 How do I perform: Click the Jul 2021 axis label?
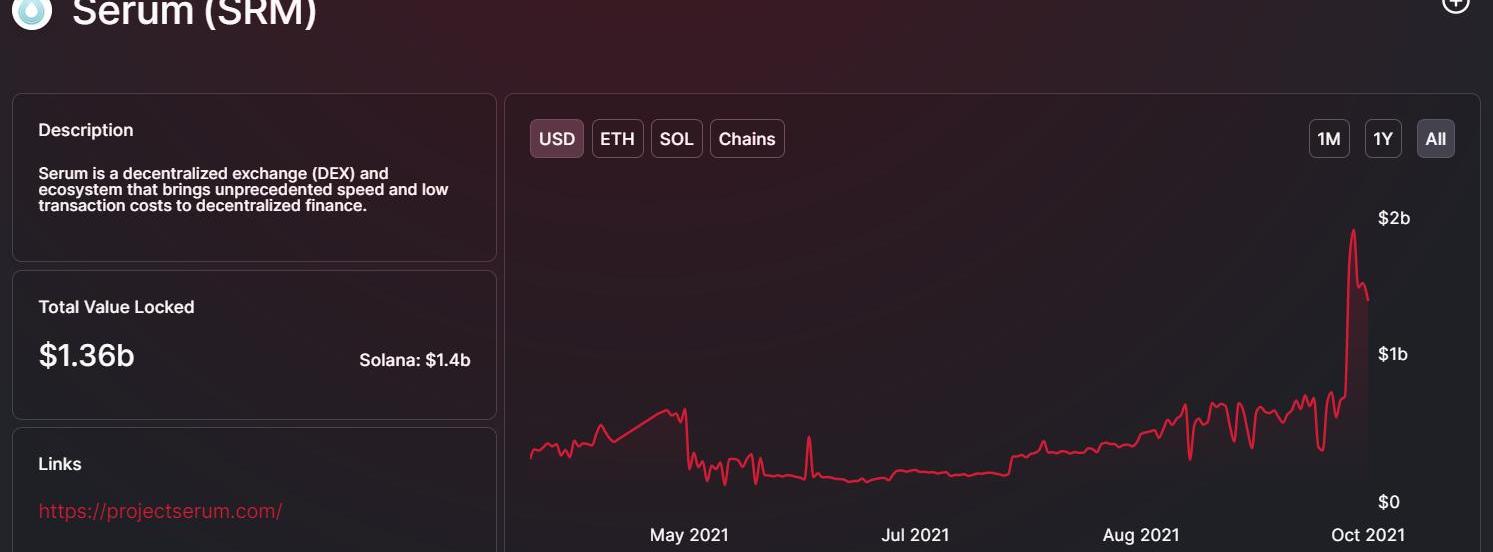tap(915, 535)
